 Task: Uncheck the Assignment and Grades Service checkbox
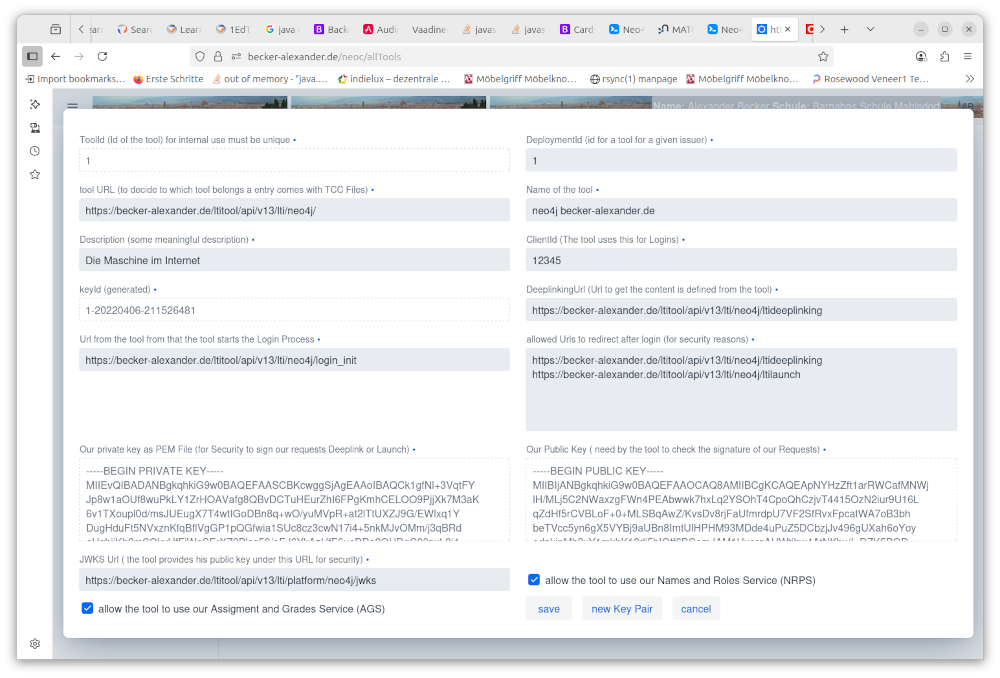pos(88,608)
